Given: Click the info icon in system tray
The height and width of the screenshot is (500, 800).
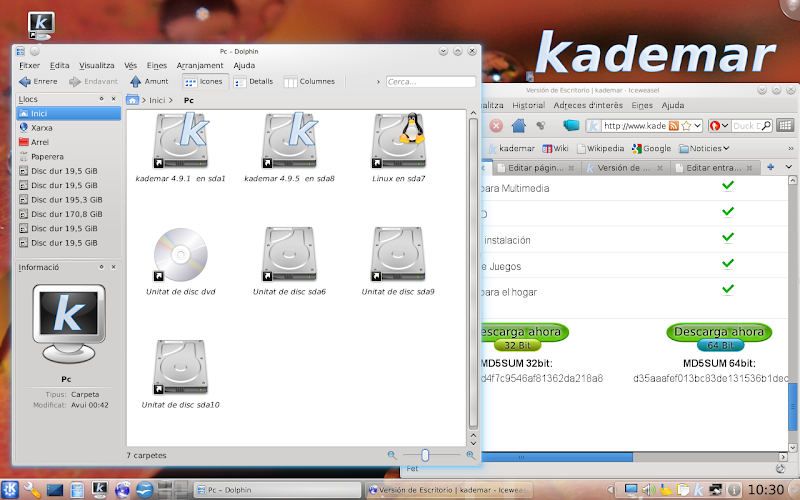Looking at the screenshot, I should 734,490.
